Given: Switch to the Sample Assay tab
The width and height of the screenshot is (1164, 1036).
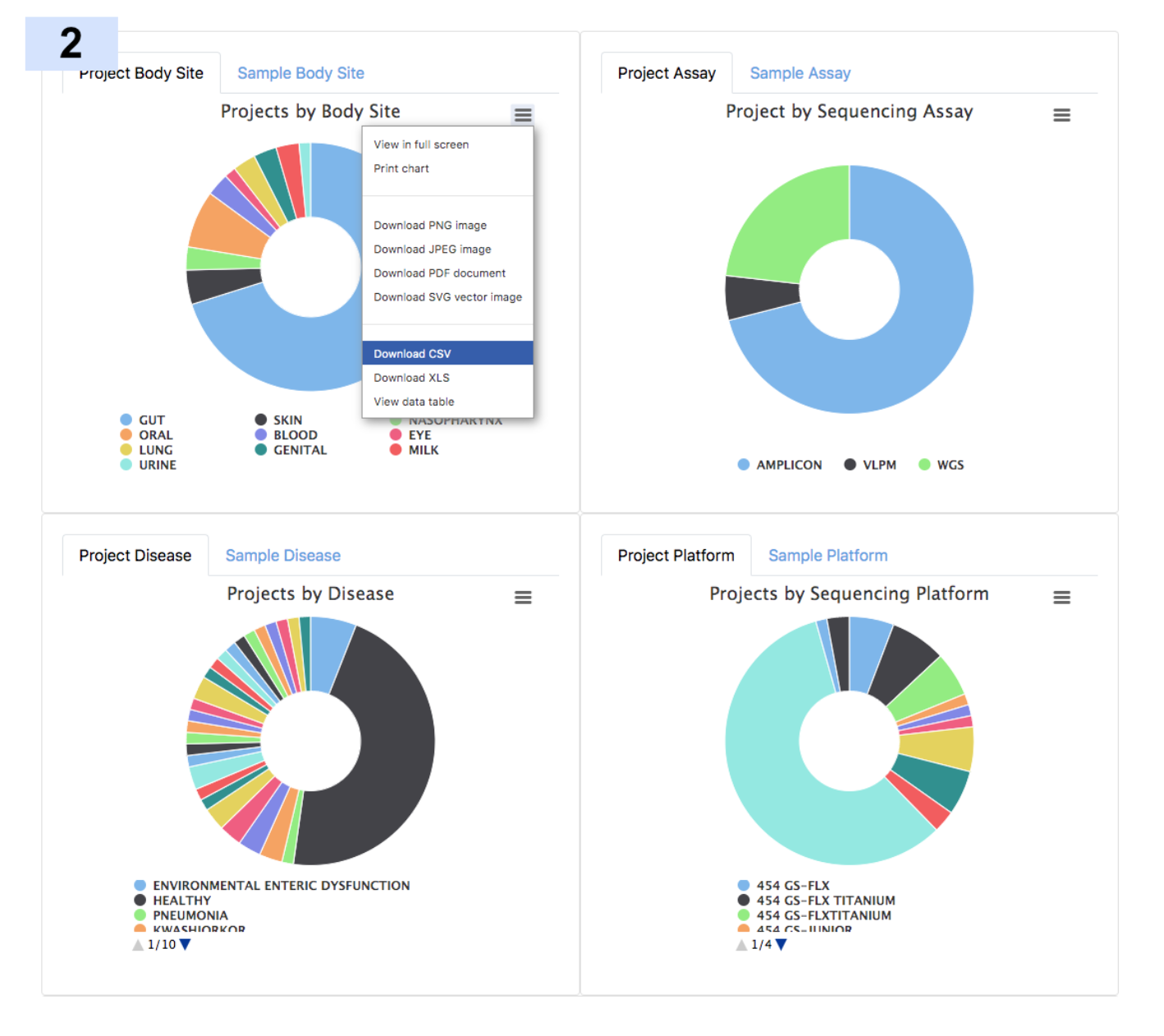Looking at the screenshot, I should (x=800, y=73).
